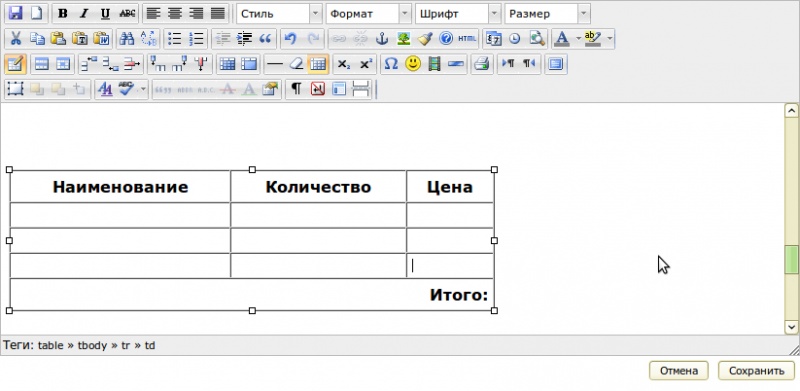Viewport: 800px width, 391px height.
Task: Insert a horizontal rule line
Action: pyautogui.click(x=275, y=64)
